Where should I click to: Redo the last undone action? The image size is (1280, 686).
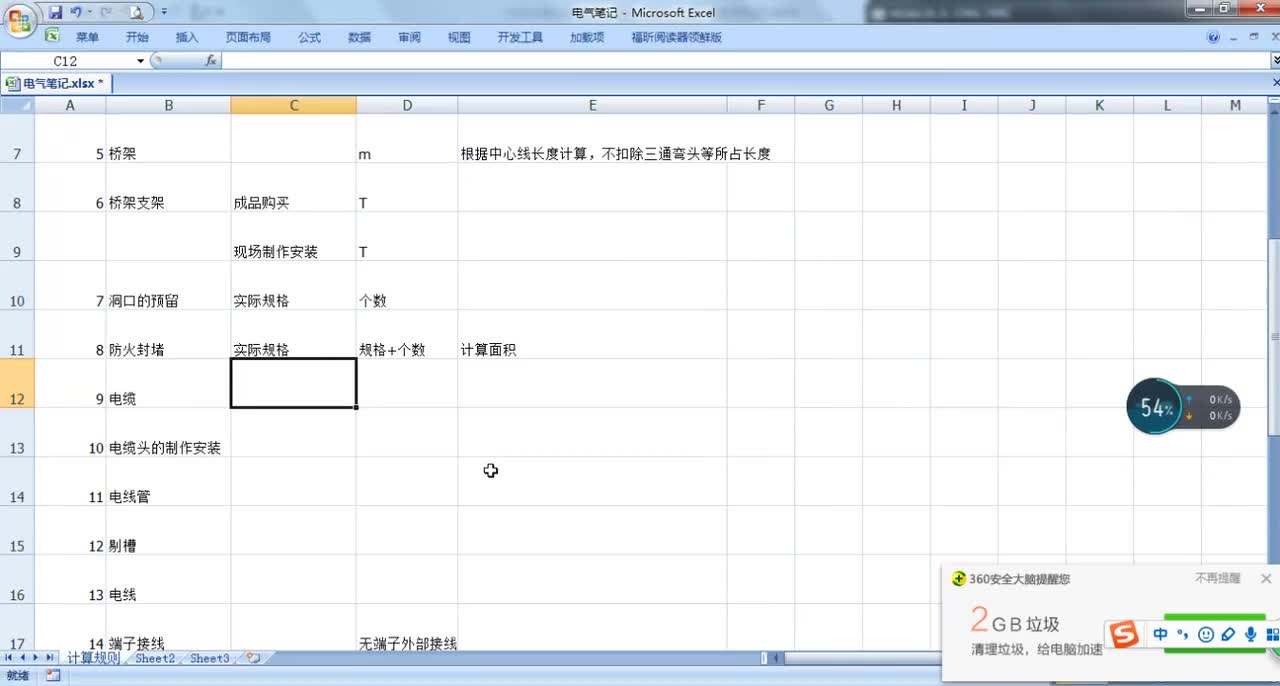point(106,13)
